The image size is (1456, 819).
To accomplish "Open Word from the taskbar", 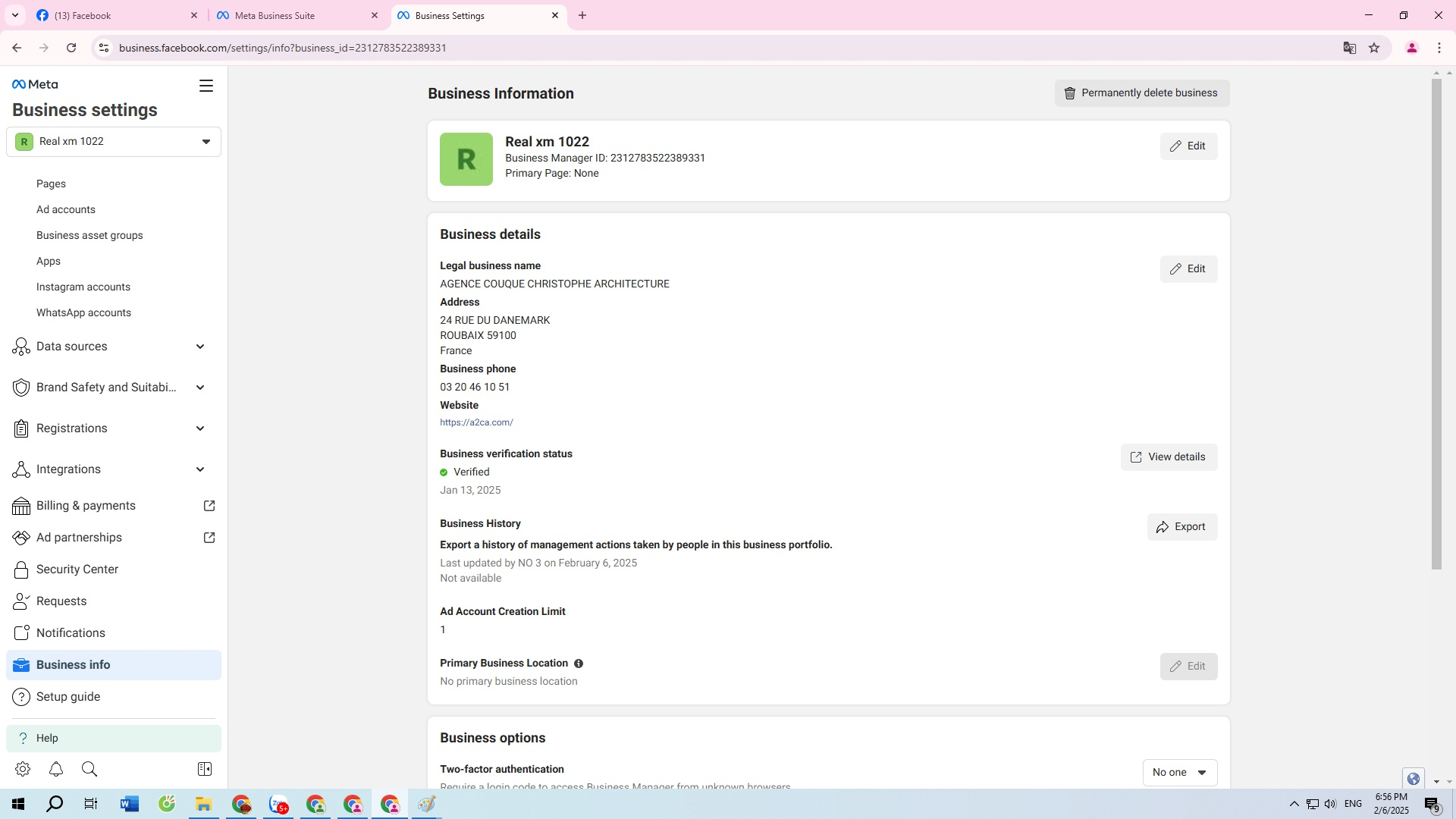I will click(x=129, y=804).
